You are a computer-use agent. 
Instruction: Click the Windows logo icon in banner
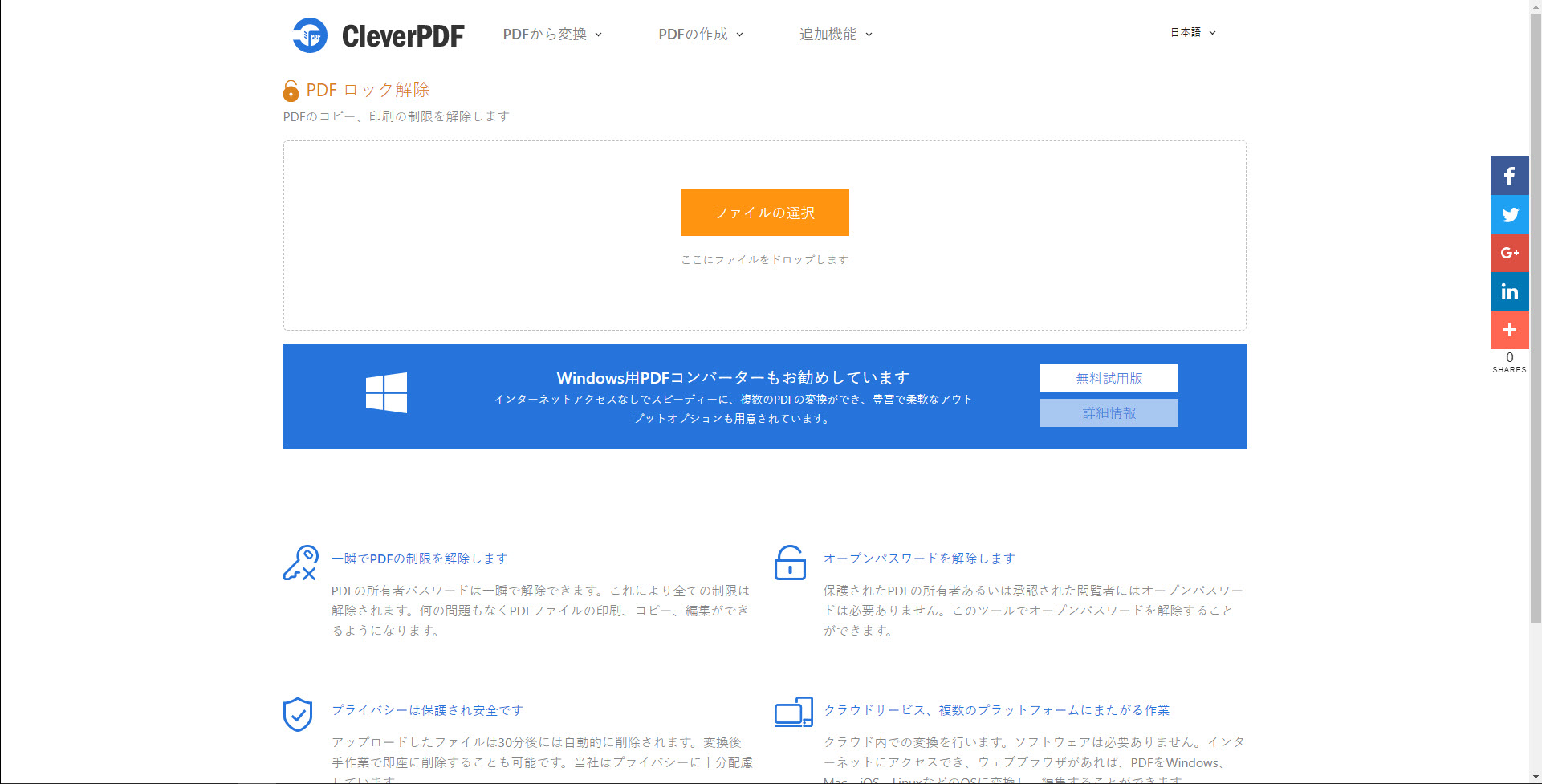[x=386, y=392]
